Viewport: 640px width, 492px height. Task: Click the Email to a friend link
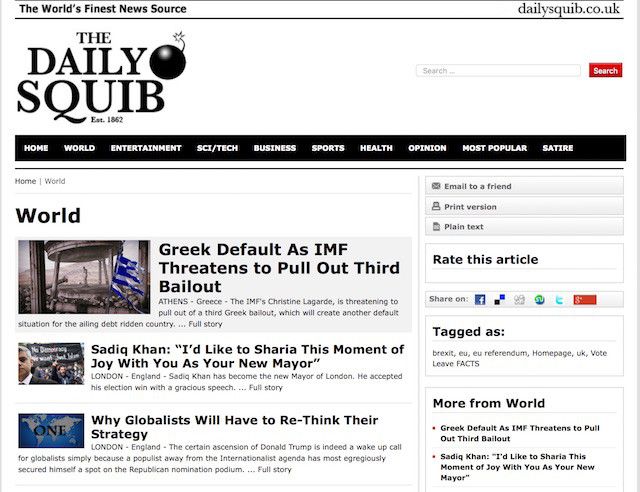pyautogui.click(x=478, y=186)
